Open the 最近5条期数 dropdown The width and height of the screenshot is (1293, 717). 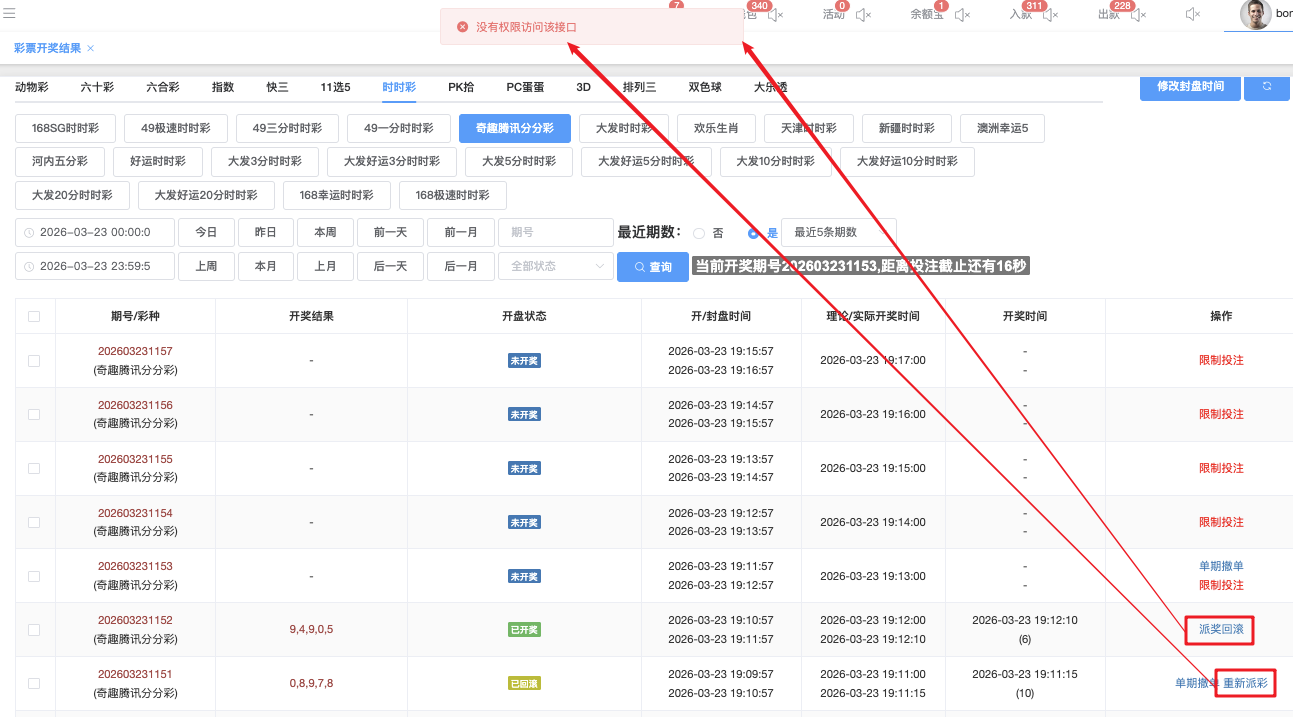click(838, 232)
